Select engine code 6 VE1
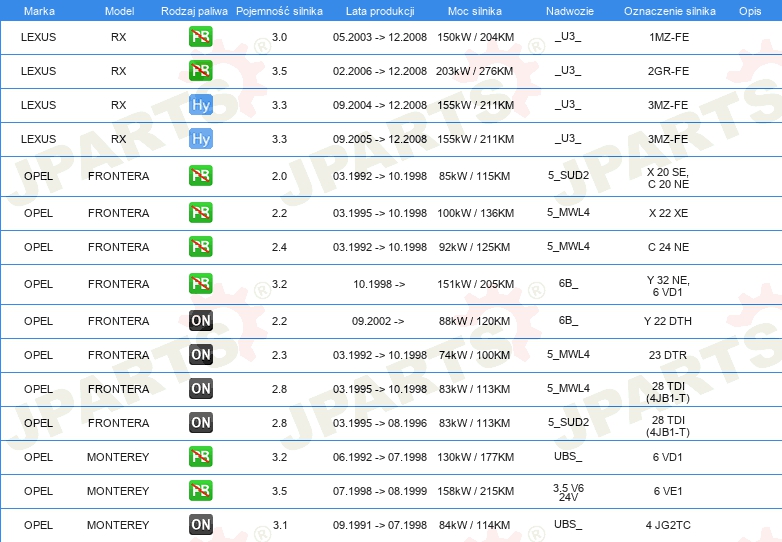This screenshot has width=782, height=542. 668,491
